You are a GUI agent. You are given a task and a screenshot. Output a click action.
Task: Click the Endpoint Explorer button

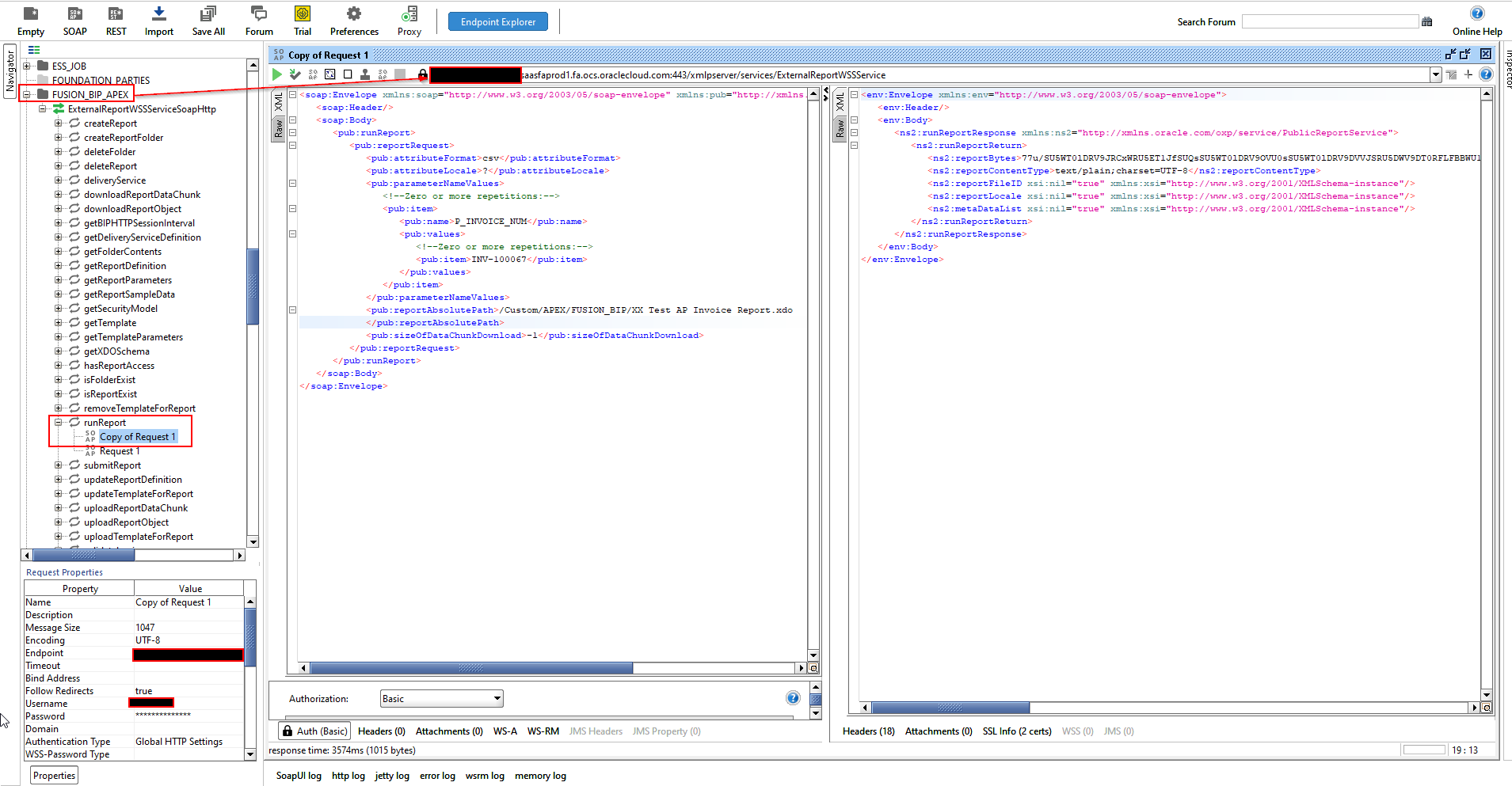[498, 21]
